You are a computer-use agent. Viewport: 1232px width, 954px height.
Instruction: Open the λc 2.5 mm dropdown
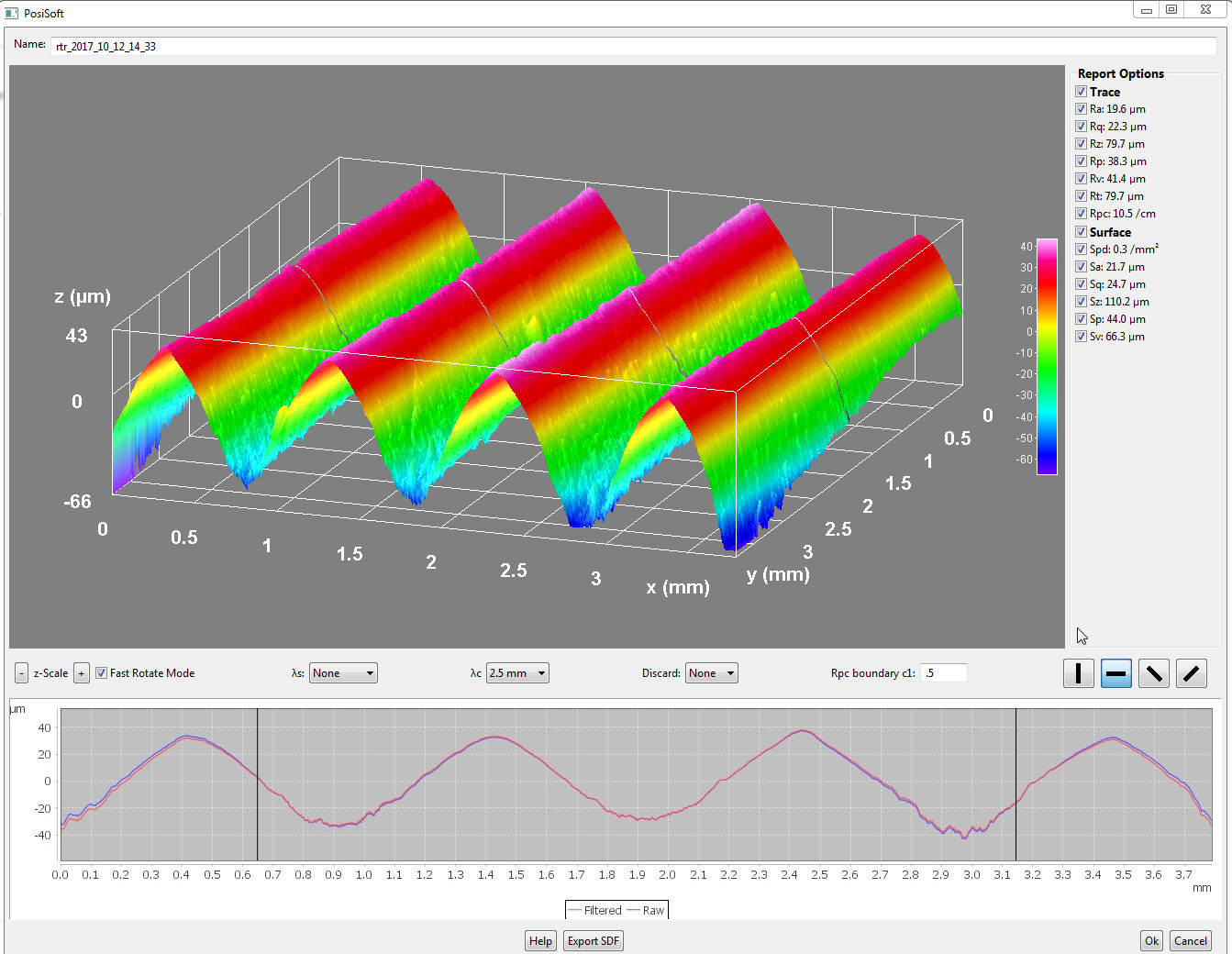[x=517, y=673]
